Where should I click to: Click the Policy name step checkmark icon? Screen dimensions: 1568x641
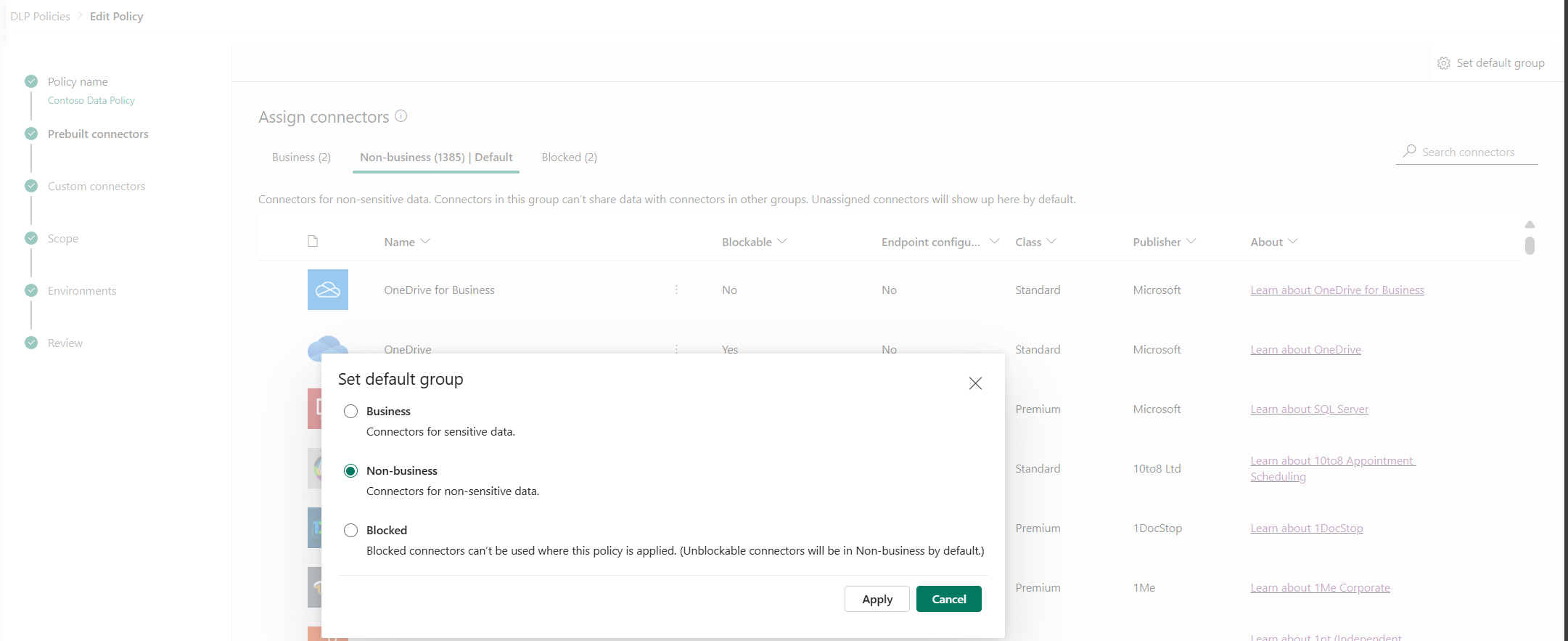[x=31, y=81]
